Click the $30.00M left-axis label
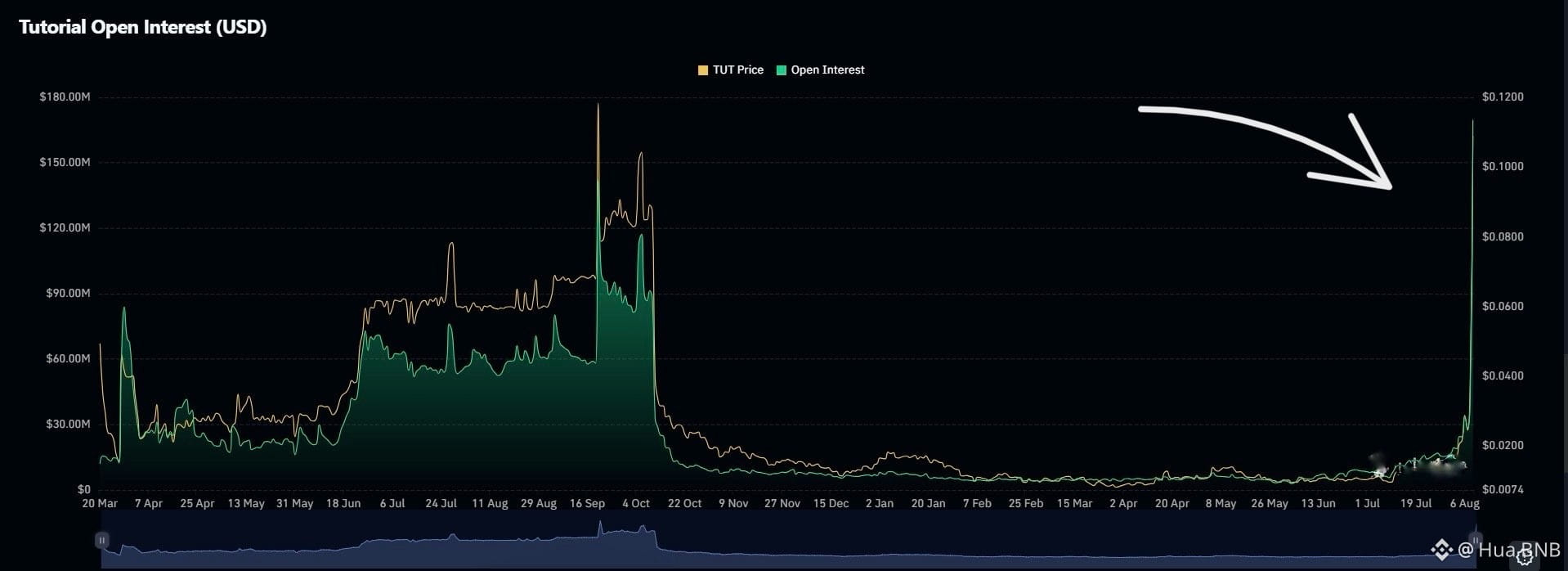This screenshot has height=571, width=1568. [68, 424]
